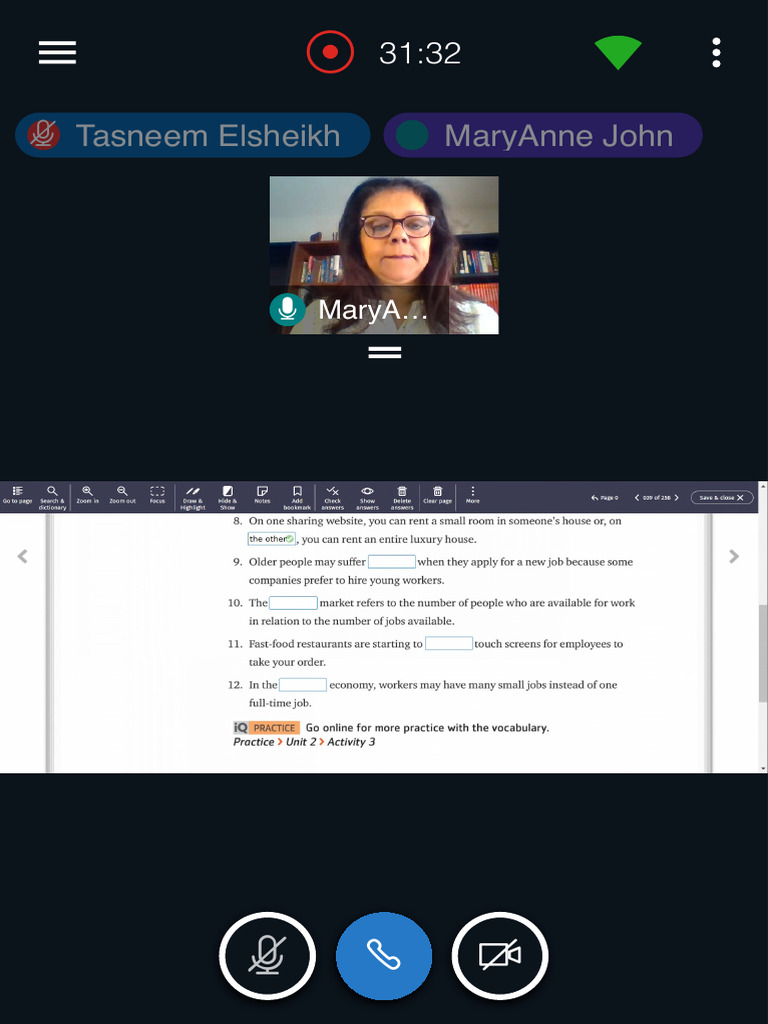Screen dimensions: 768x1024
Task: Click Check answers
Action: [332, 497]
